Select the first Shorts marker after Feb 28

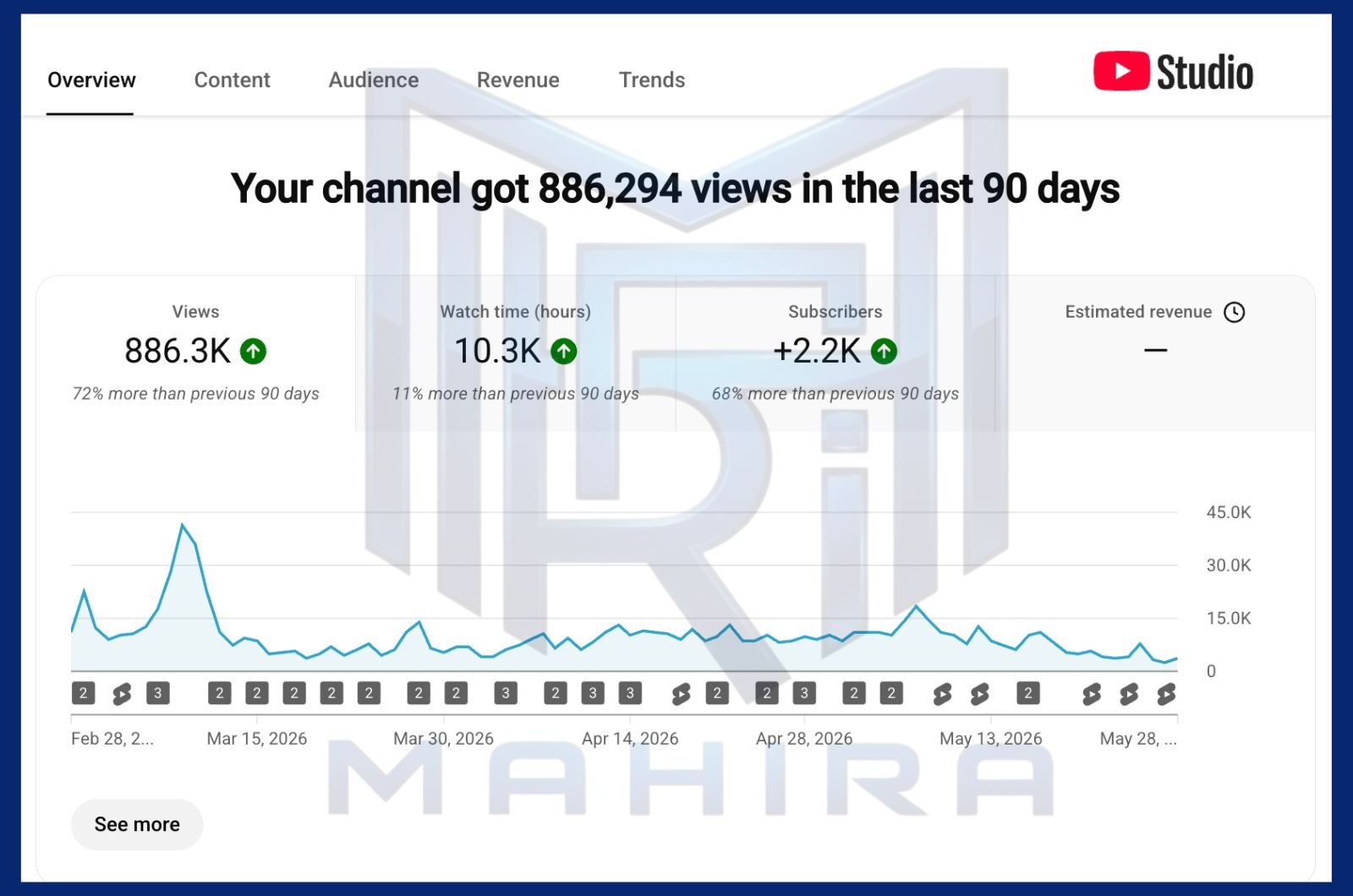coord(121,694)
